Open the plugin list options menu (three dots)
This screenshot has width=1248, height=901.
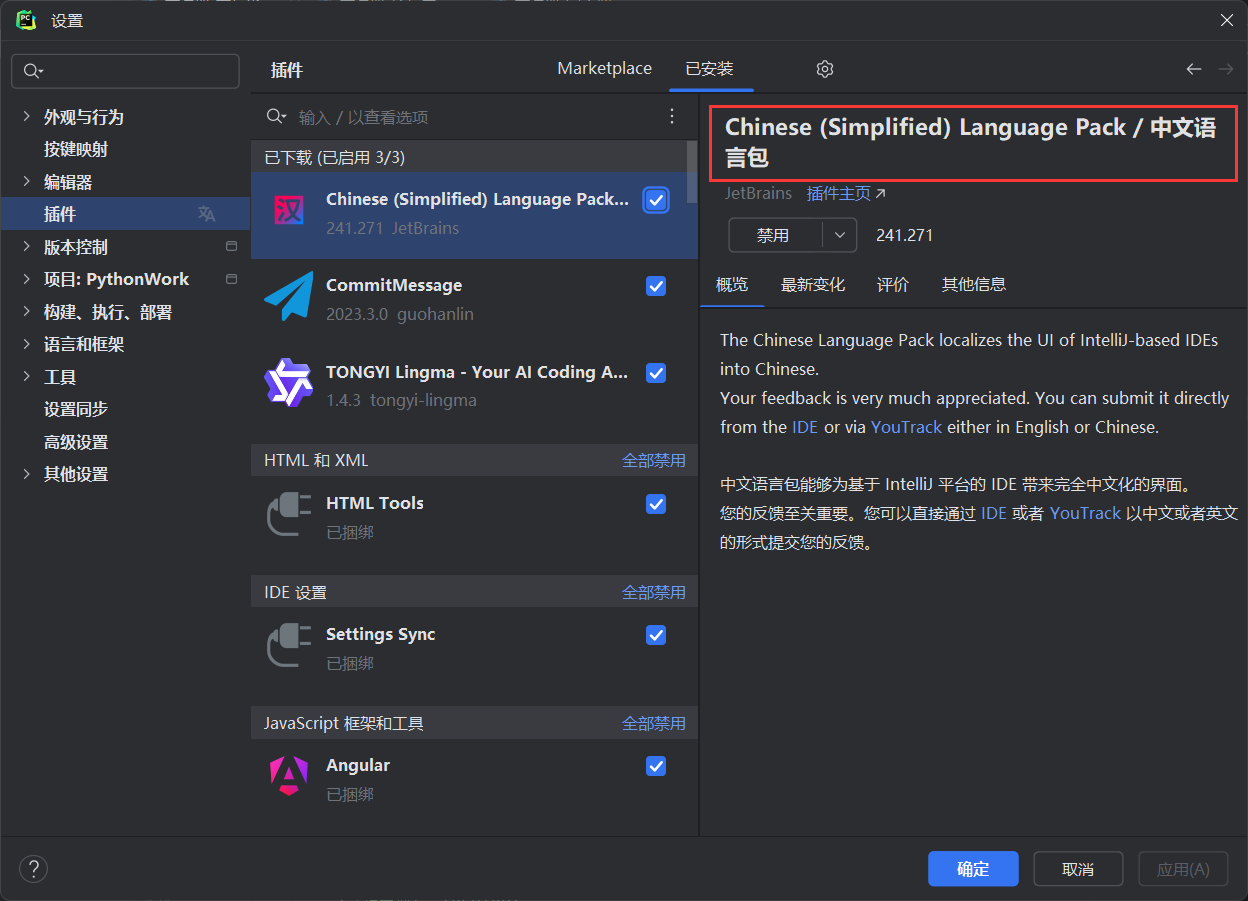(672, 117)
